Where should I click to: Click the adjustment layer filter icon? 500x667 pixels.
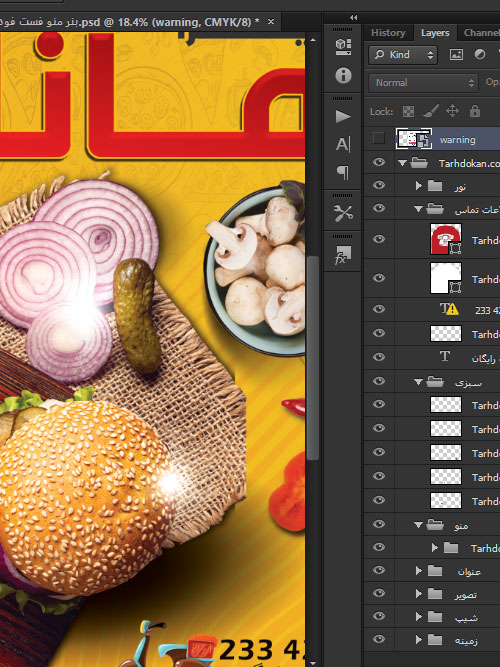click(x=480, y=54)
